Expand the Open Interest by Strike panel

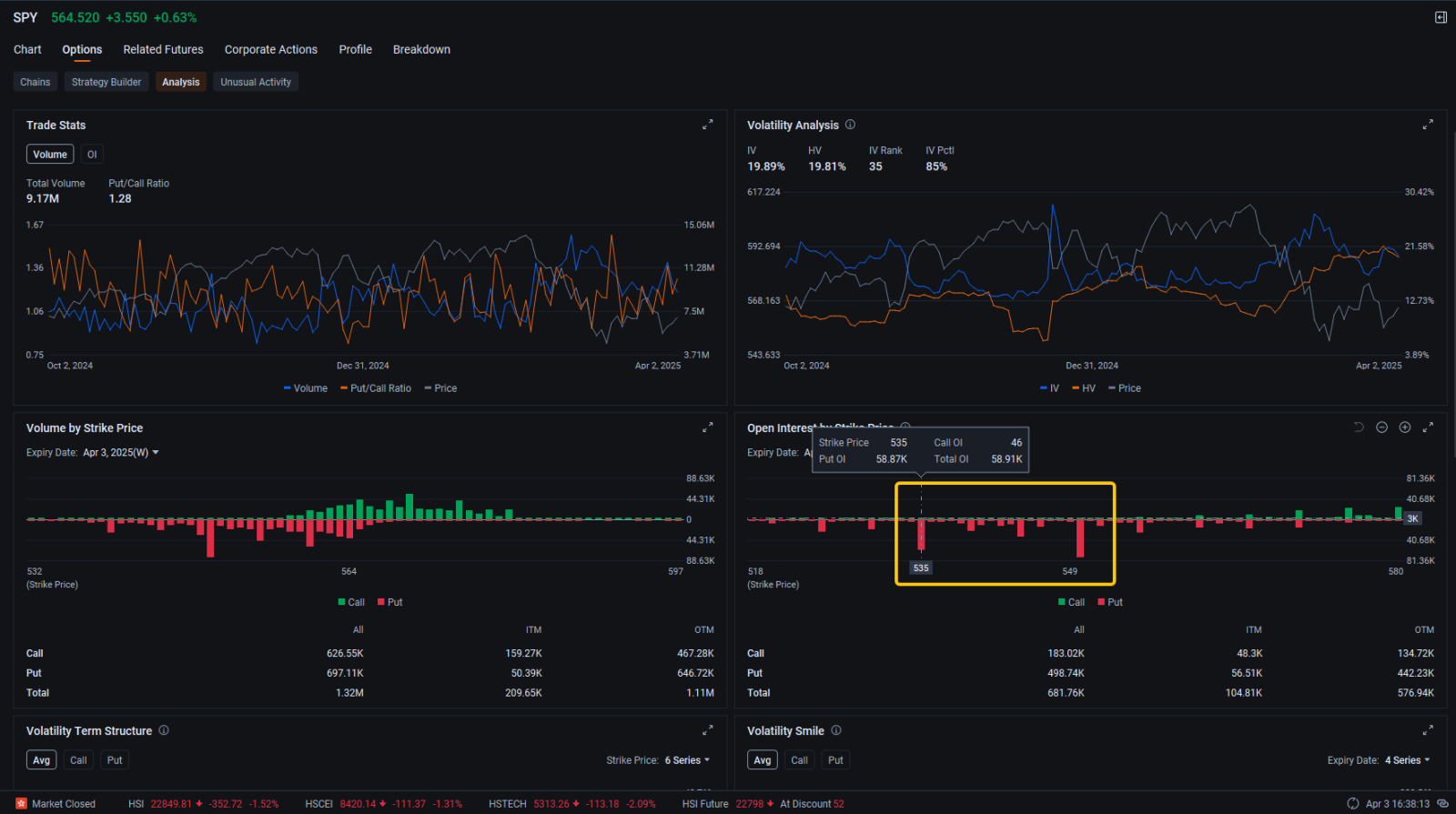[x=1428, y=427]
